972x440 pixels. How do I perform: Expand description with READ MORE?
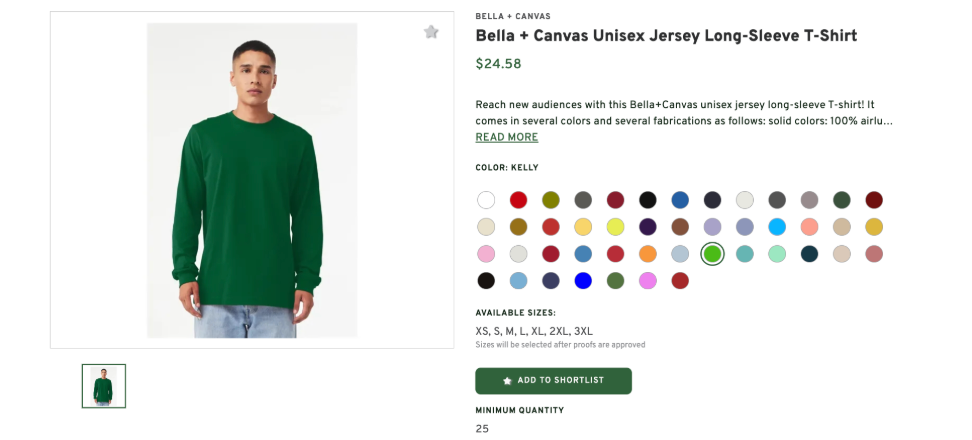pyautogui.click(x=506, y=137)
